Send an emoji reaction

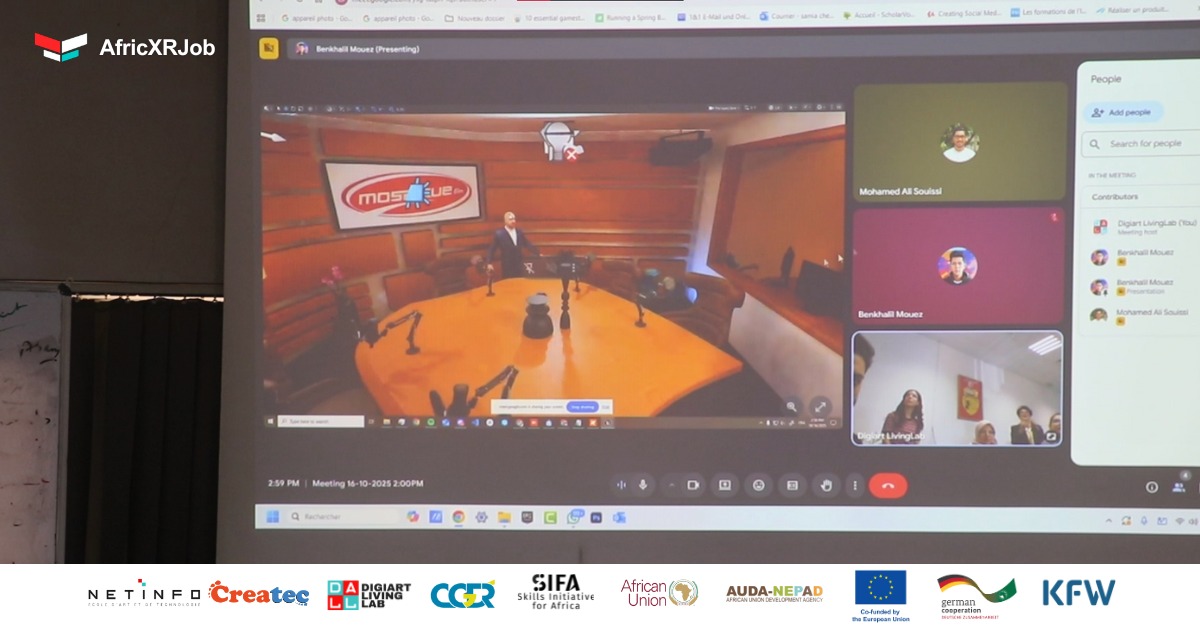[x=759, y=485]
